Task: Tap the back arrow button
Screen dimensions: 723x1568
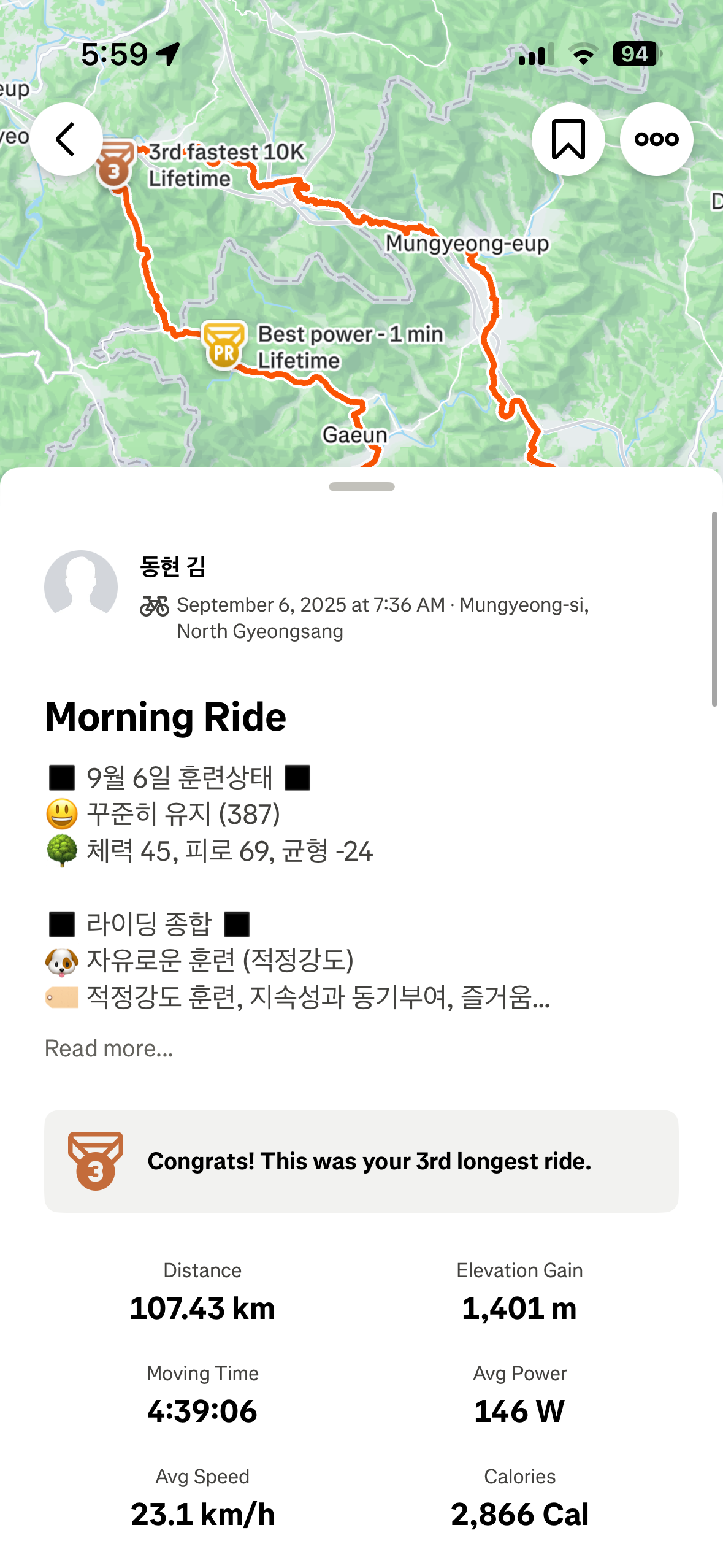Action: point(66,139)
